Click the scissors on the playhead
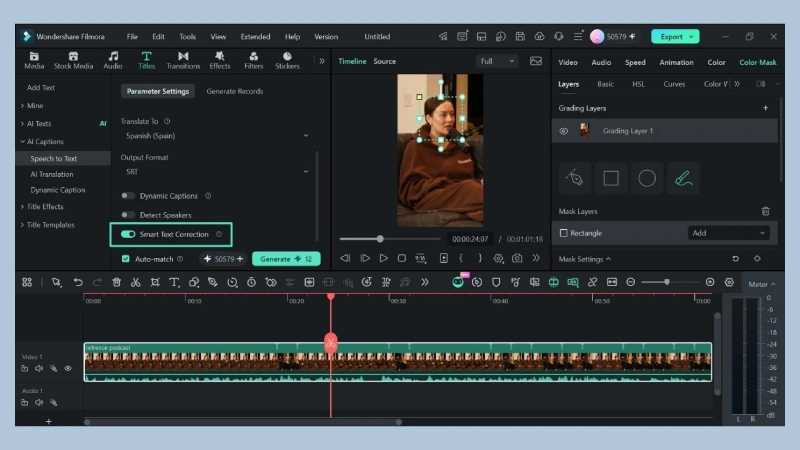The height and width of the screenshot is (450, 800). (331, 343)
